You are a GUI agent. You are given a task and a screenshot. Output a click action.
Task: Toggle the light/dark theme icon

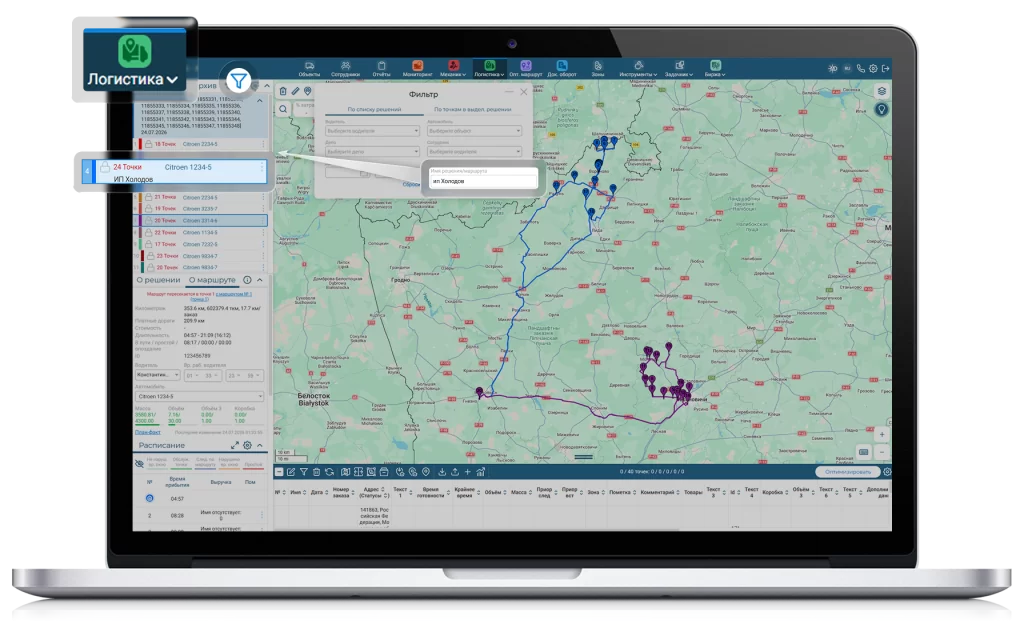click(x=833, y=68)
